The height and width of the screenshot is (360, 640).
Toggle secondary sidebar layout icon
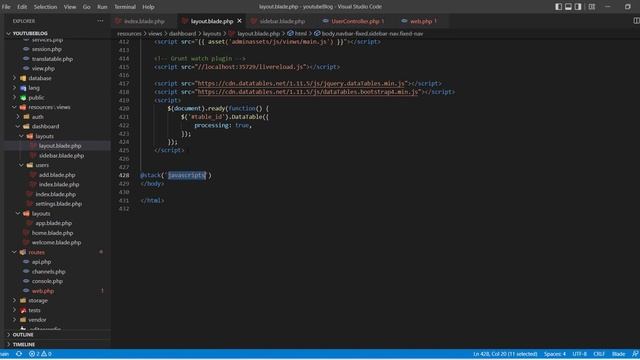578,7
